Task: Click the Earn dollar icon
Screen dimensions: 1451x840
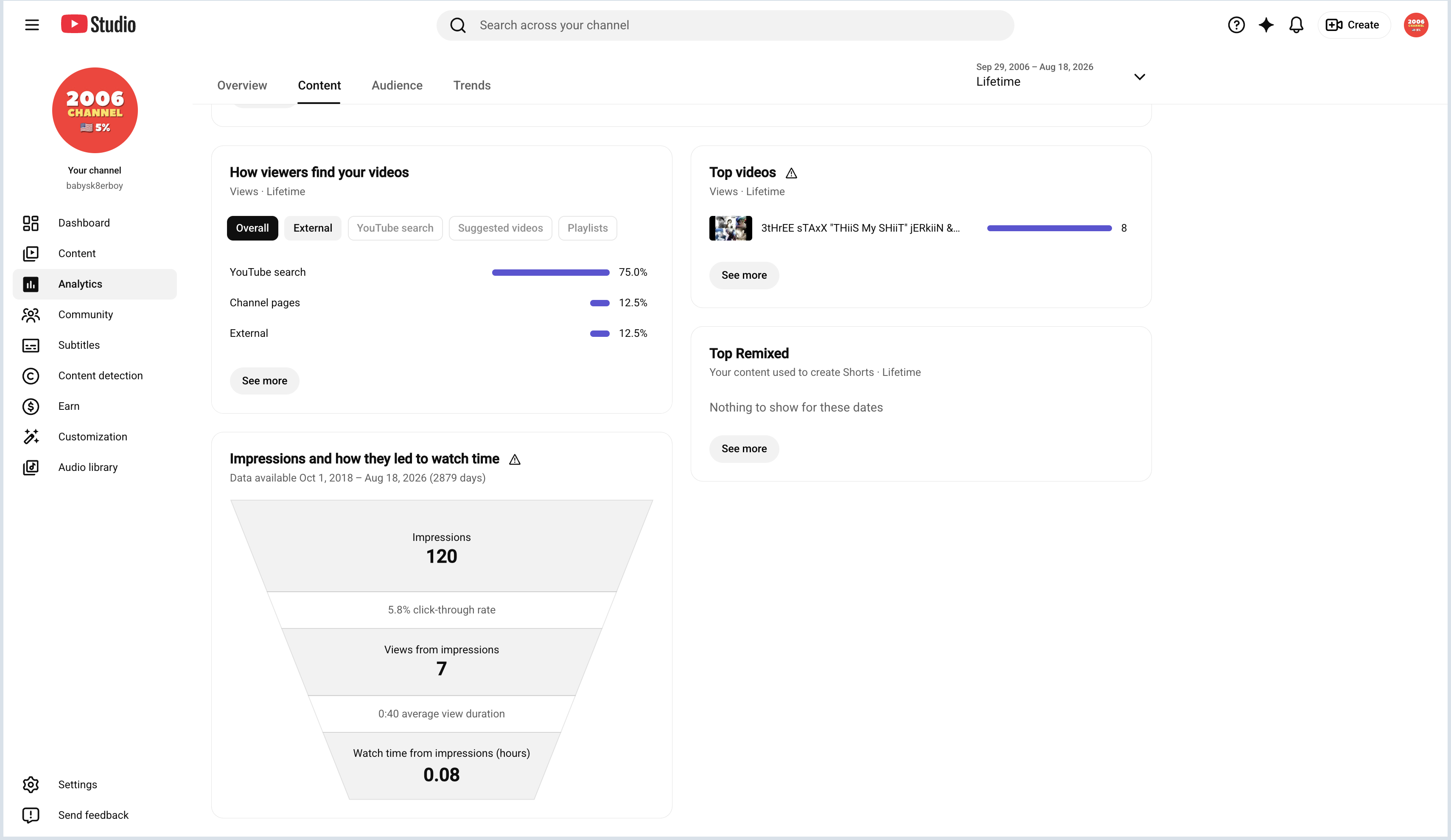Action: (x=31, y=406)
